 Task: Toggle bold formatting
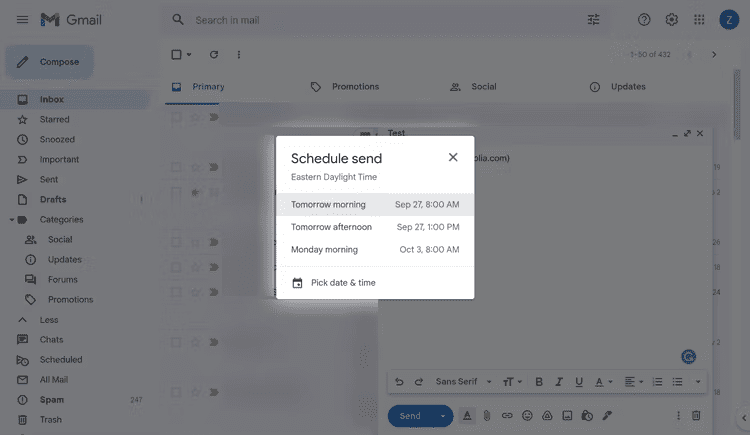point(539,382)
